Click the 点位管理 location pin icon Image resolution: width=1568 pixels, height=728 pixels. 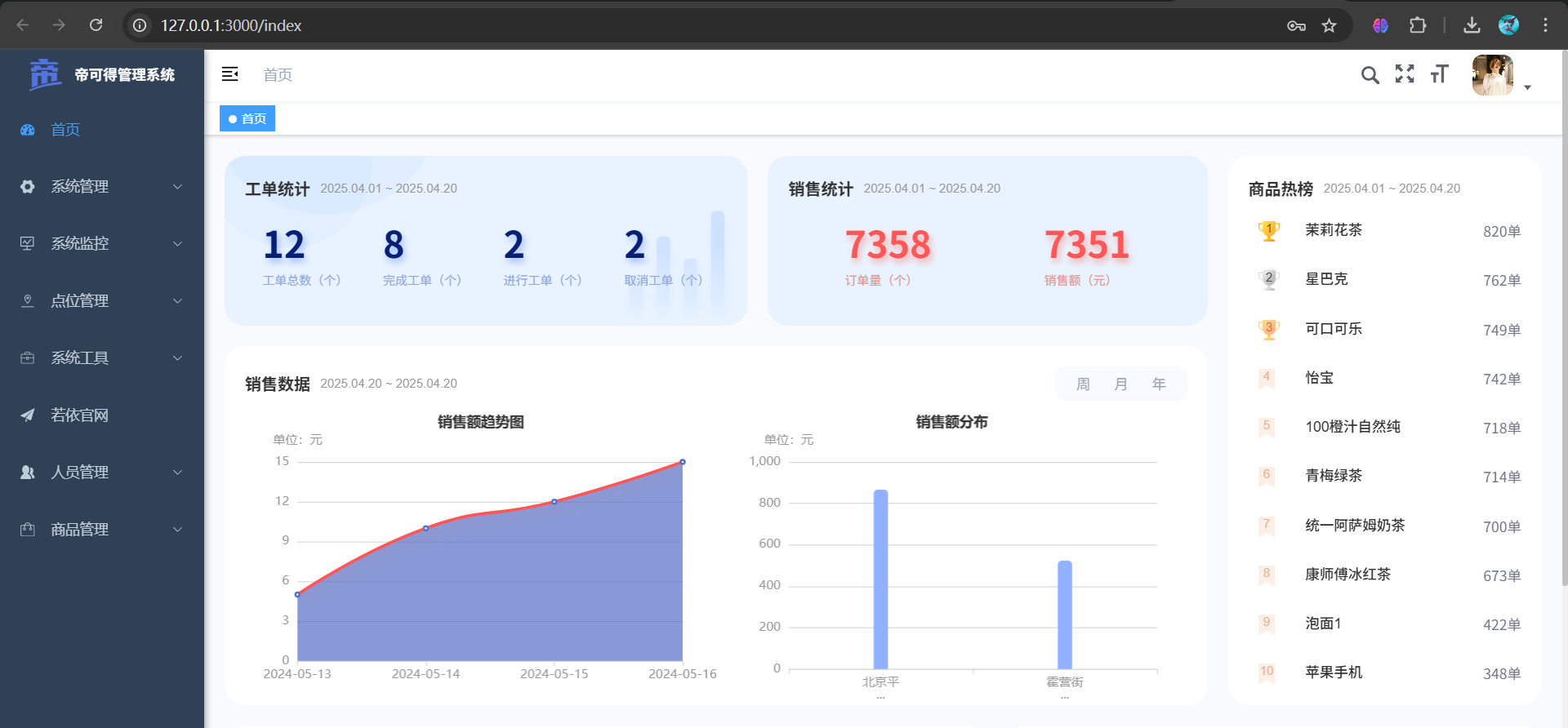coord(28,301)
